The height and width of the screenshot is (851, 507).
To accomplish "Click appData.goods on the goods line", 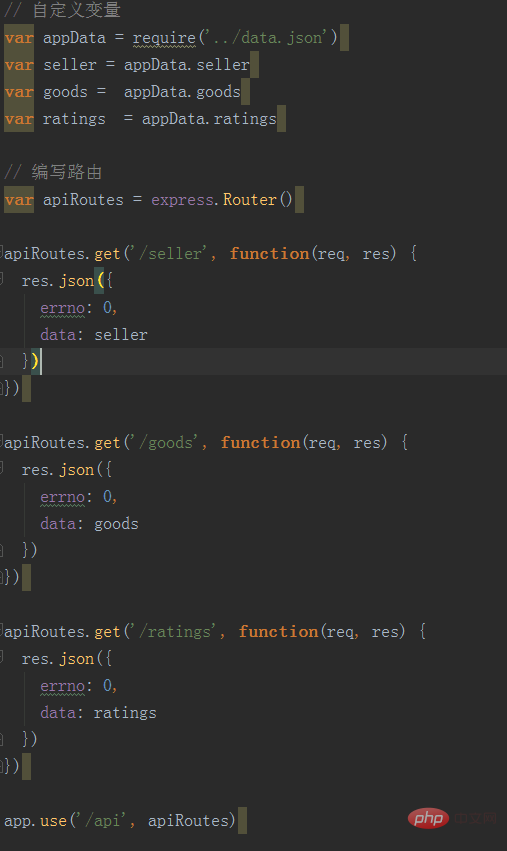I will click(x=182, y=92).
